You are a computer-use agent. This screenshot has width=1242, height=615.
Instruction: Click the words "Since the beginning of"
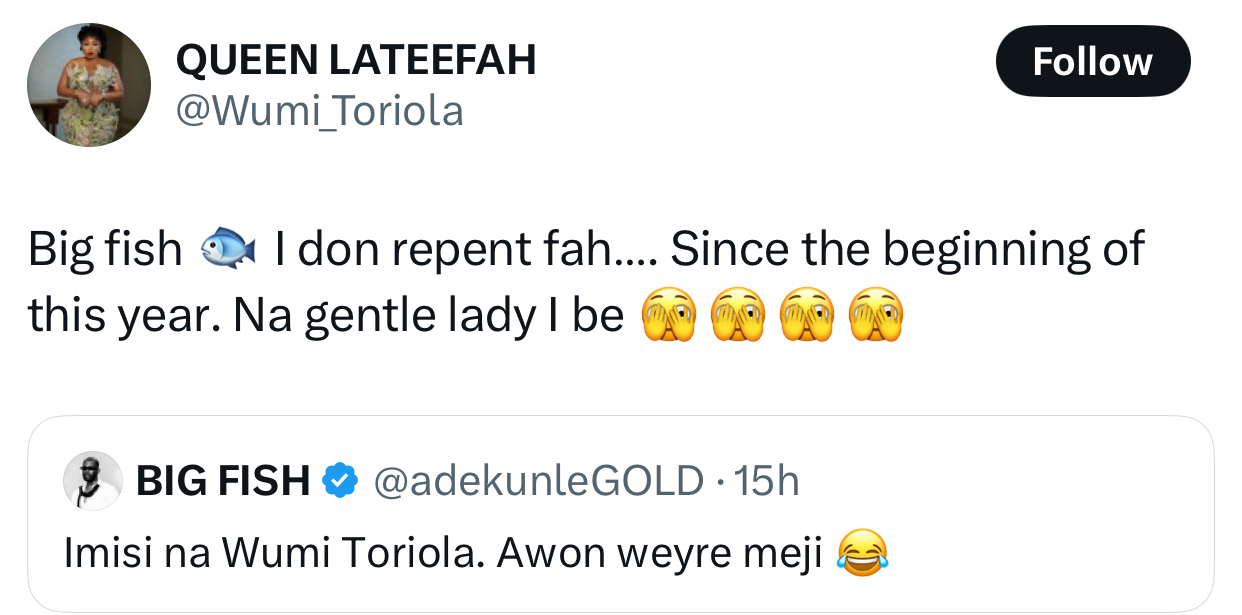906,249
